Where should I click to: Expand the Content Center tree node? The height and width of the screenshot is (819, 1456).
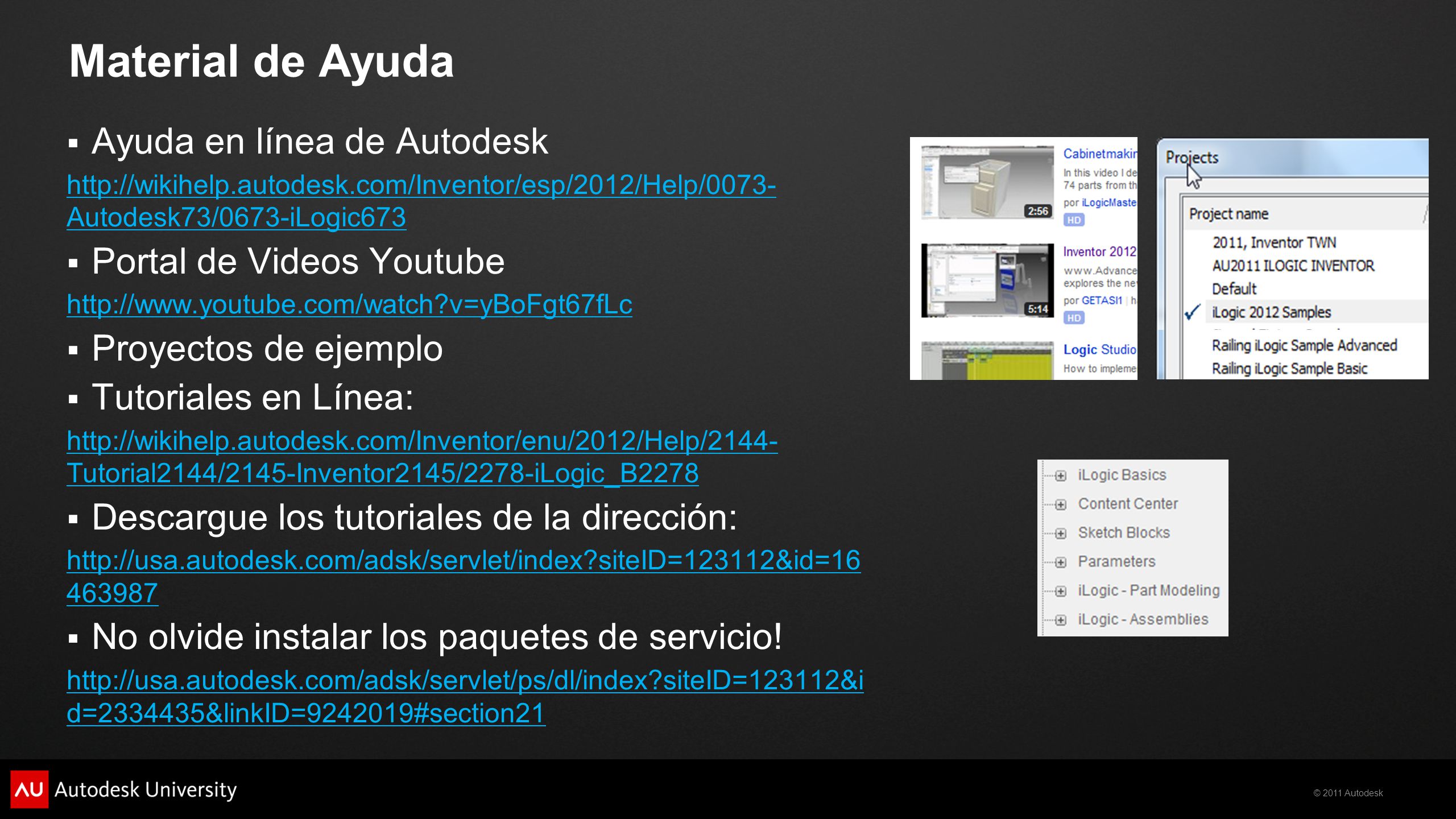tap(1060, 505)
